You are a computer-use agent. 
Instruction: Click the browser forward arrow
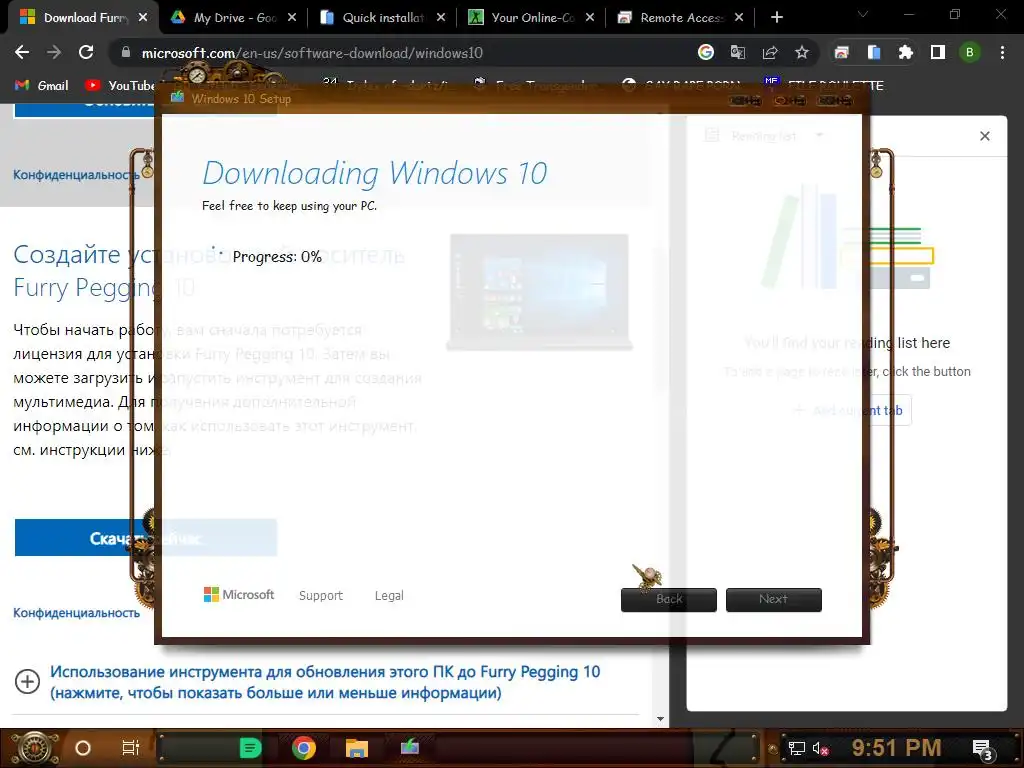coord(54,52)
